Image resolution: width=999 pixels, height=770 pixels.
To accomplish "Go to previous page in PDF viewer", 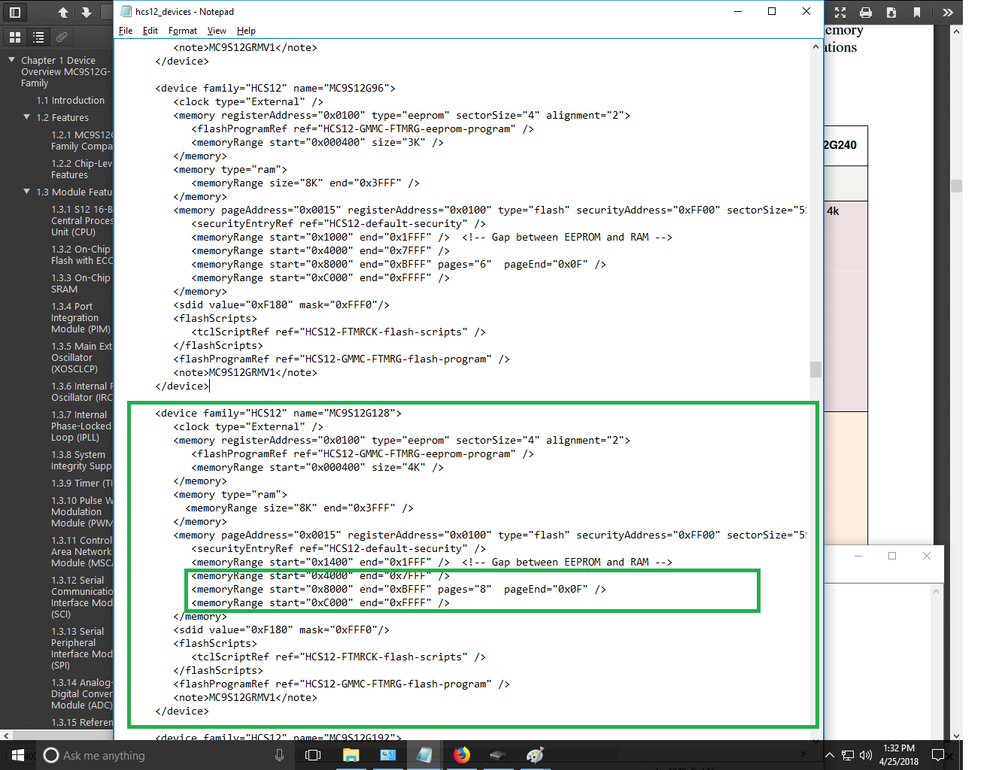I will pyautogui.click(x=63, y=12).
